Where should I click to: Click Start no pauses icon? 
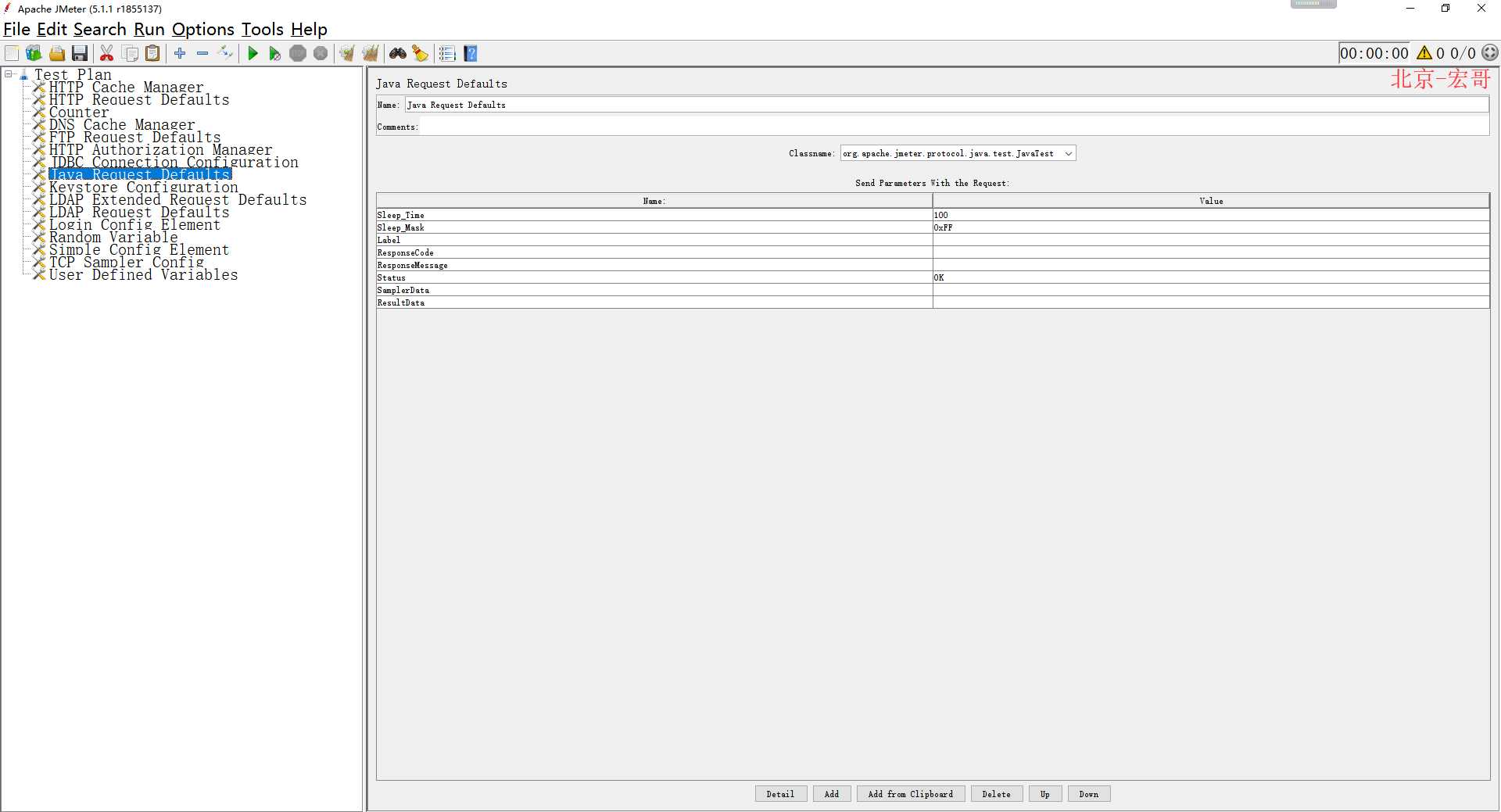click(274, 53)
